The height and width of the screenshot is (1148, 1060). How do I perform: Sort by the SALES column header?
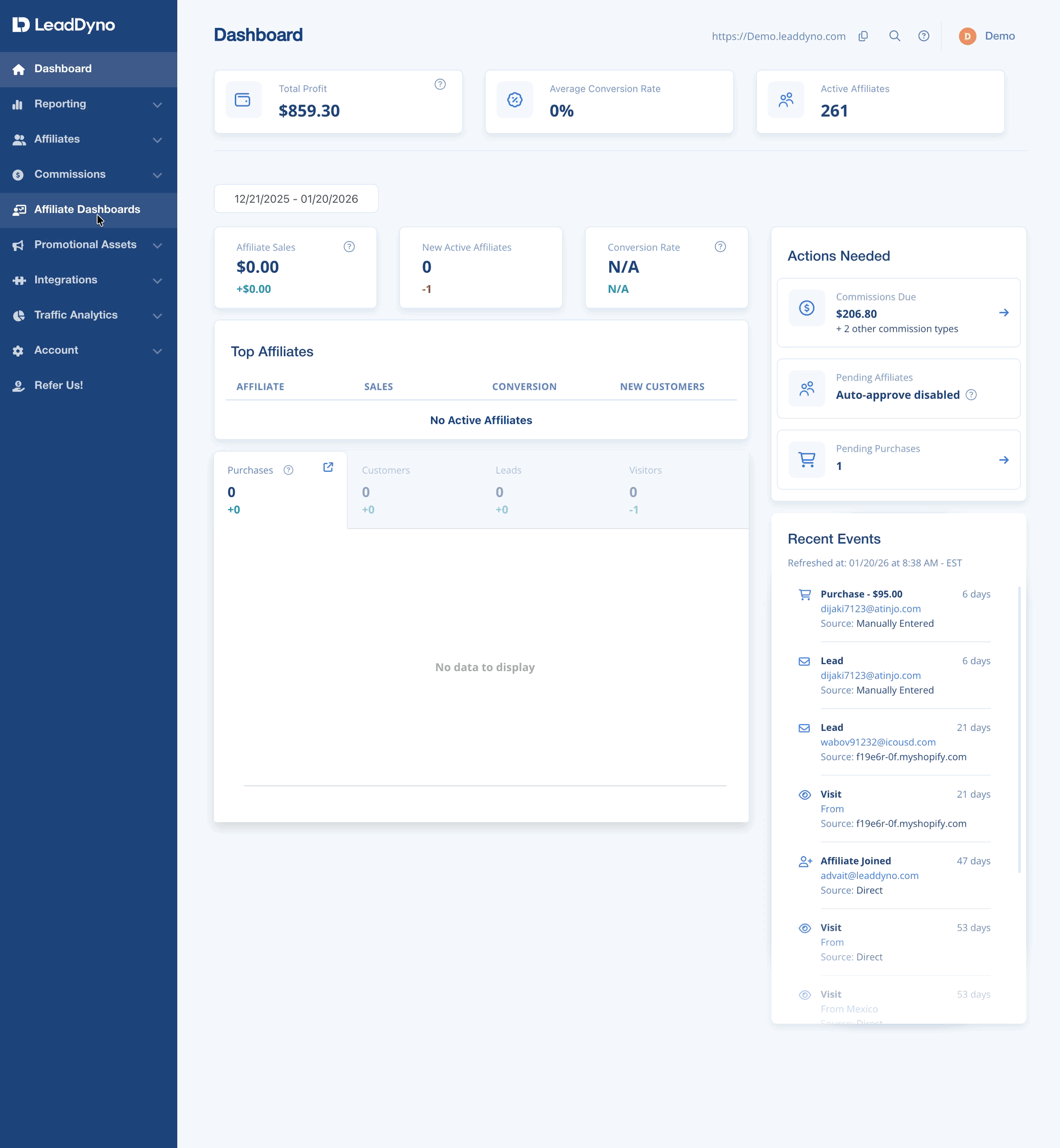point(379,387)
